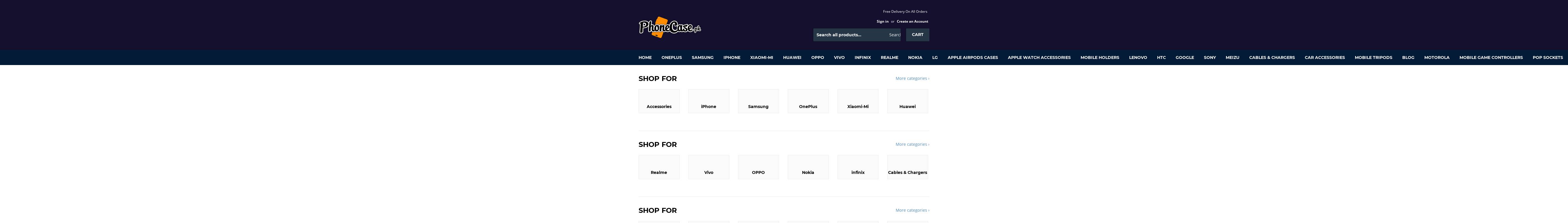Choose Cables & Chargers in top navigation
Image resolution: width=1568 pixels, height=223 pixels.
pyautogui.click(x=1272, y=58)
